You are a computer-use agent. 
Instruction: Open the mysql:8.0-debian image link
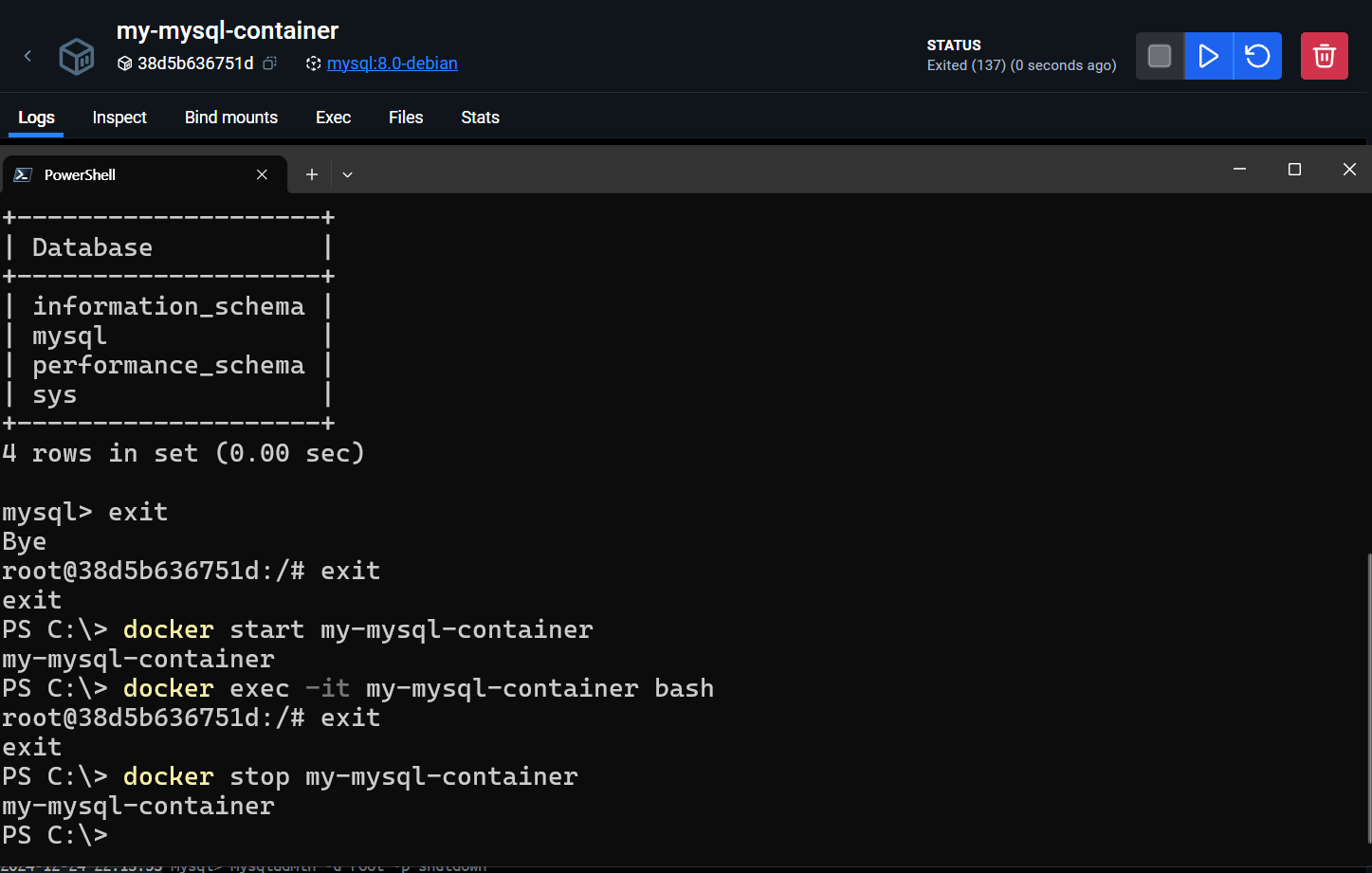(392, 64)
